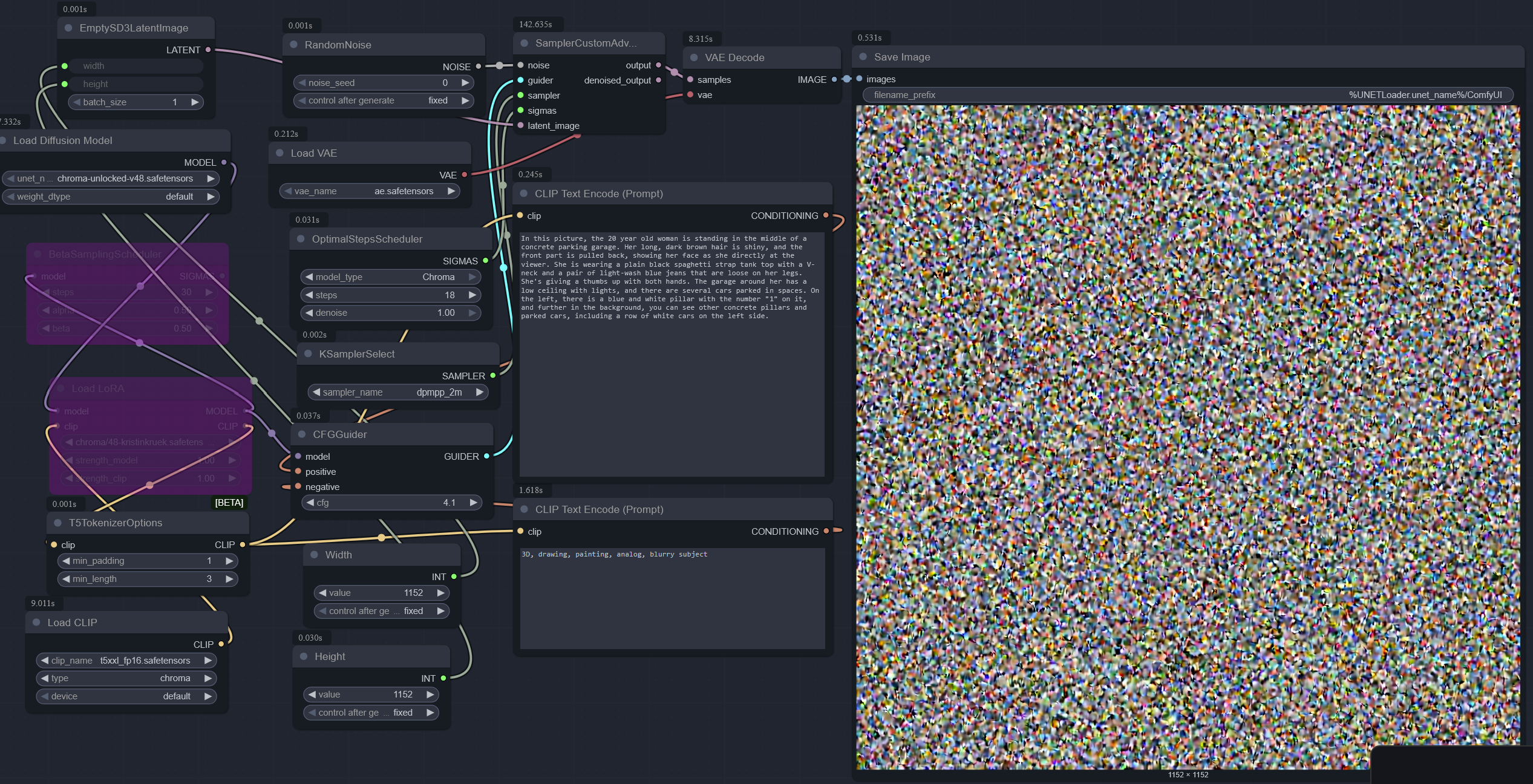Viewport: 1533px width, 784px height.
Task: Click the filename_prefix input field
Action: pos(1187,95)
